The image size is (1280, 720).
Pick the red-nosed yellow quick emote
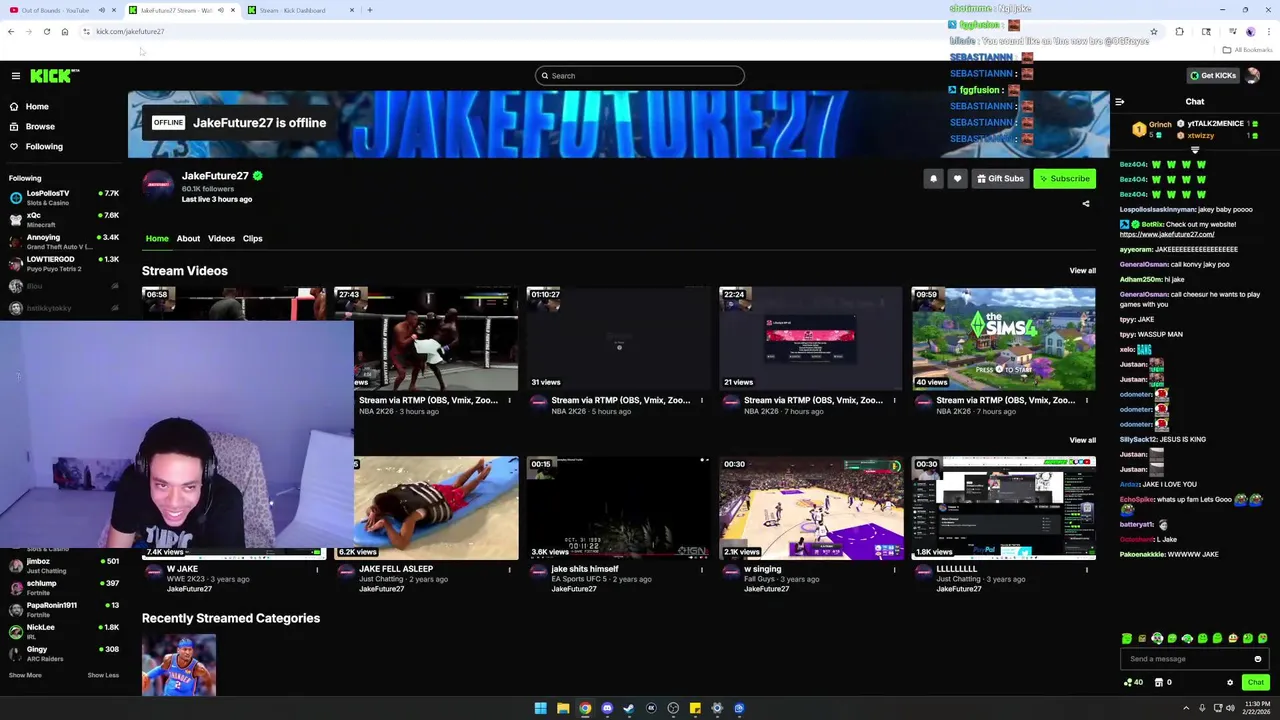1232,638
